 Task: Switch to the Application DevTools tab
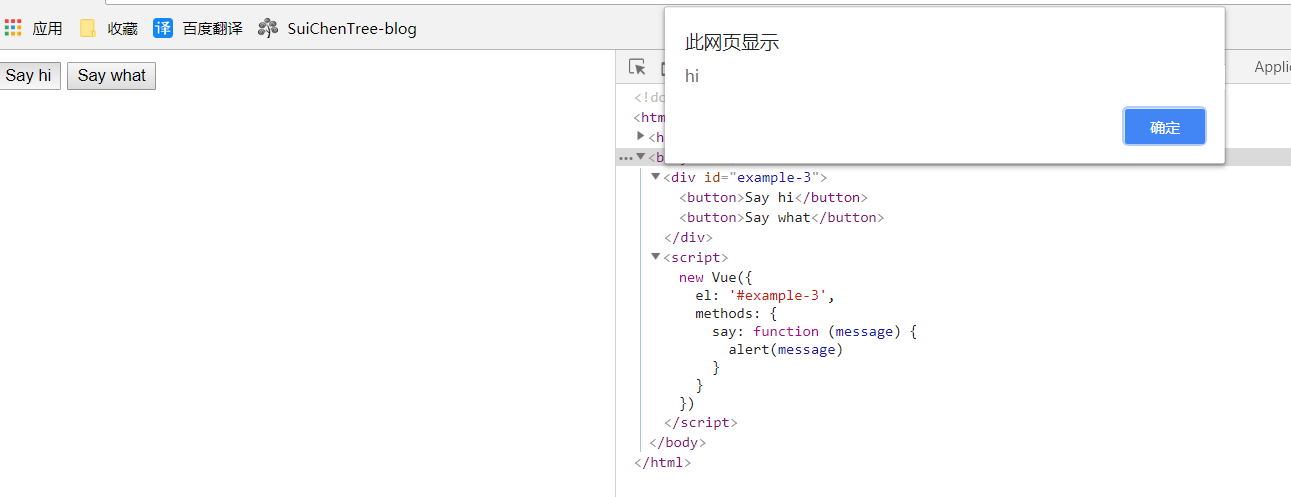[x=1271, y=67]
